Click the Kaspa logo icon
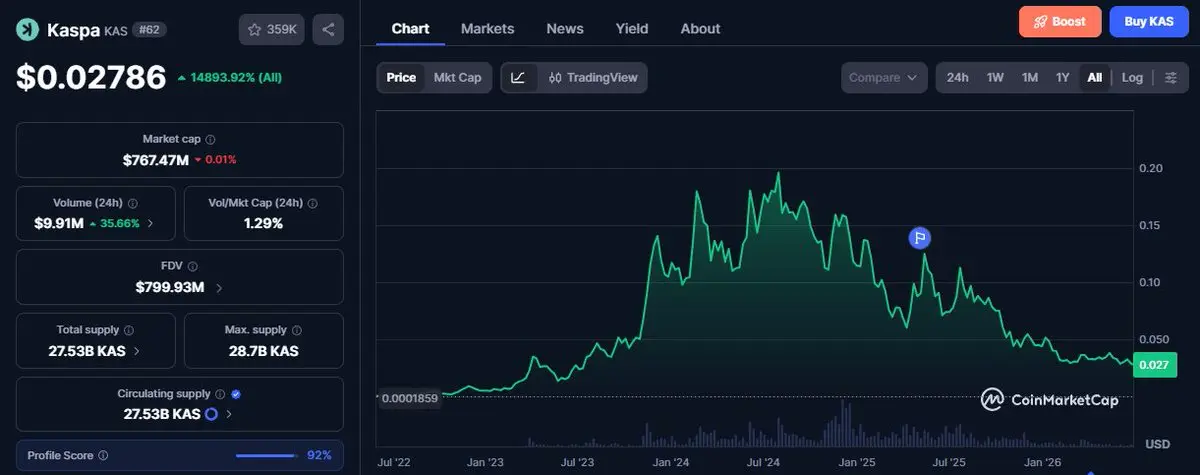 [27, 30]
